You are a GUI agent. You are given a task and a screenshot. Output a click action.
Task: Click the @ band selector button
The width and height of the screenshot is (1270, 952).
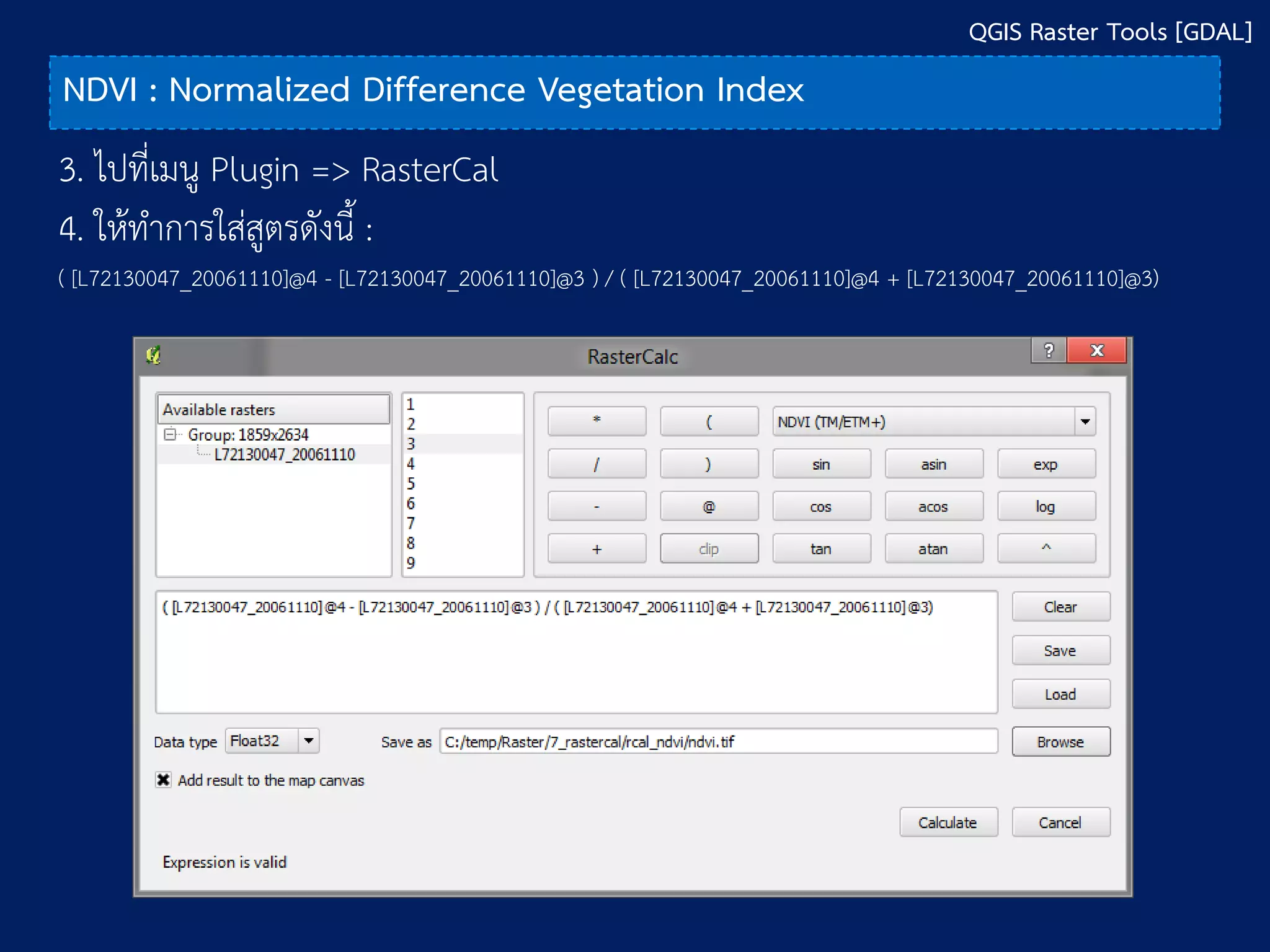tap(709, 506)
